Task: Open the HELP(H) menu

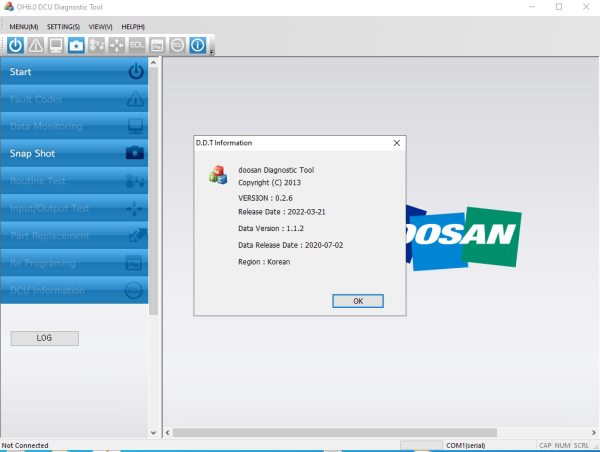Action: [133, 27]
